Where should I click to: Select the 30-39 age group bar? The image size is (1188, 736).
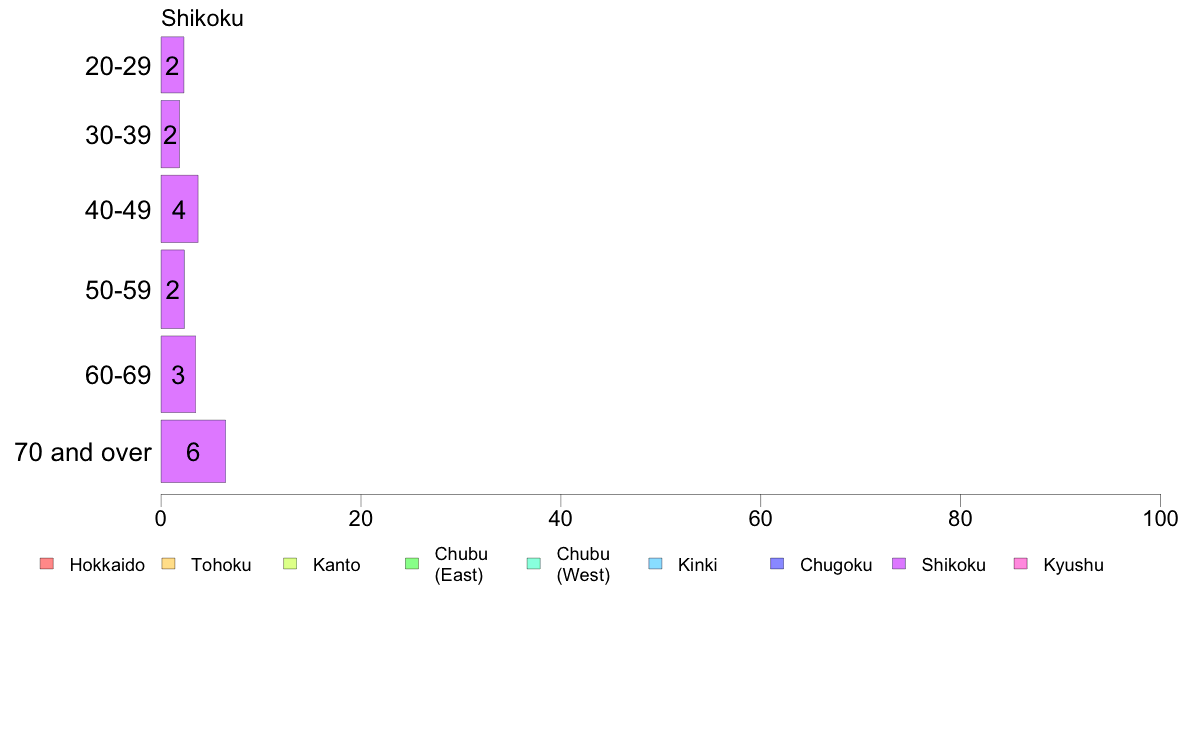[170, 134]
